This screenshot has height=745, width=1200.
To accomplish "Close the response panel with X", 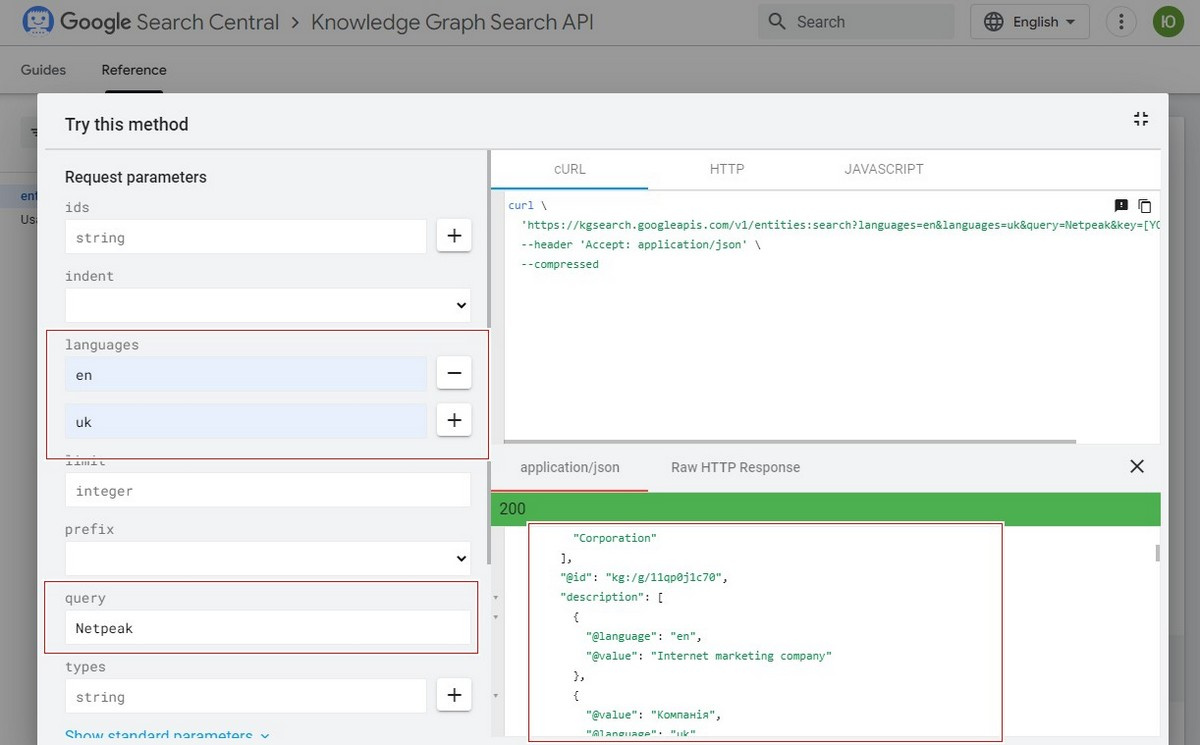I will tap(1136, 466).
